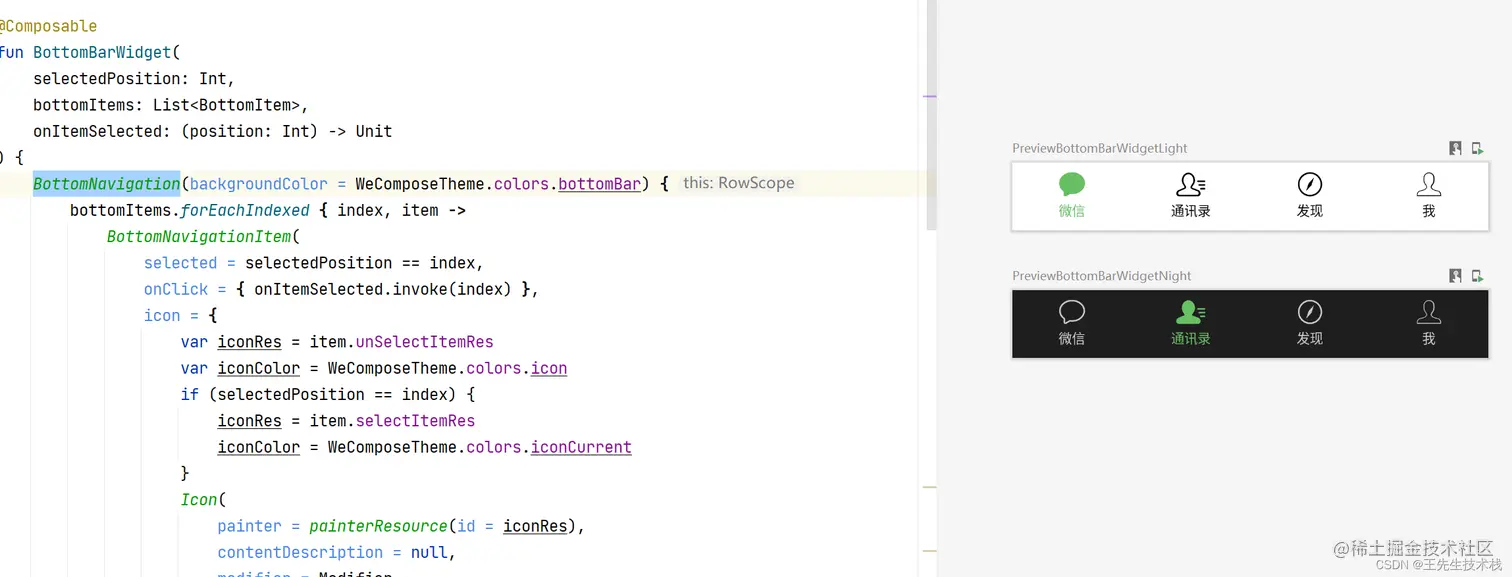The image size is (1512, 577).
Task: Click the BottomNavigationItem call
Action: [x=199, y=237]
